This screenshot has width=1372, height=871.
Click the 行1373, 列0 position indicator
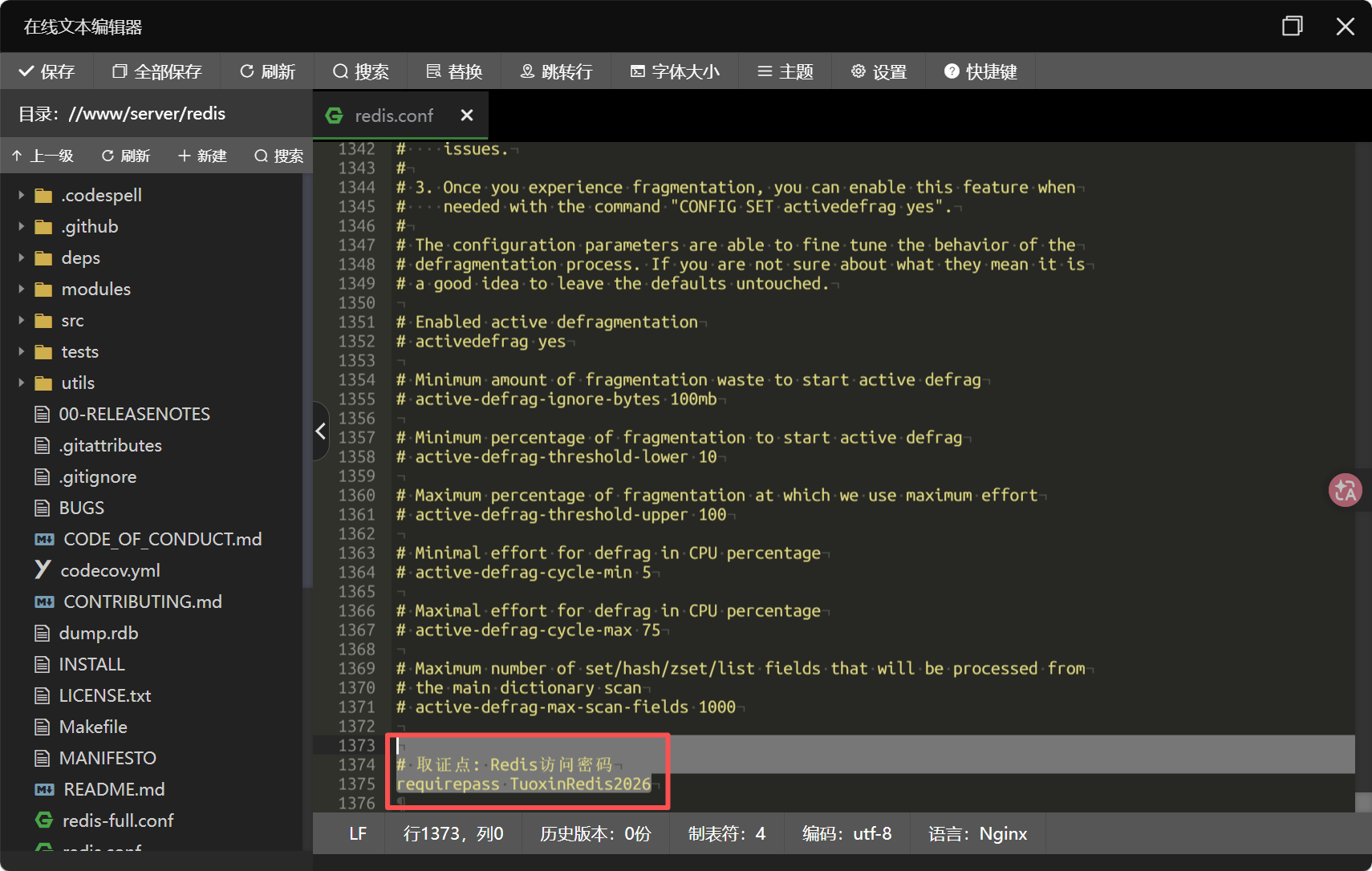(453, 834)
